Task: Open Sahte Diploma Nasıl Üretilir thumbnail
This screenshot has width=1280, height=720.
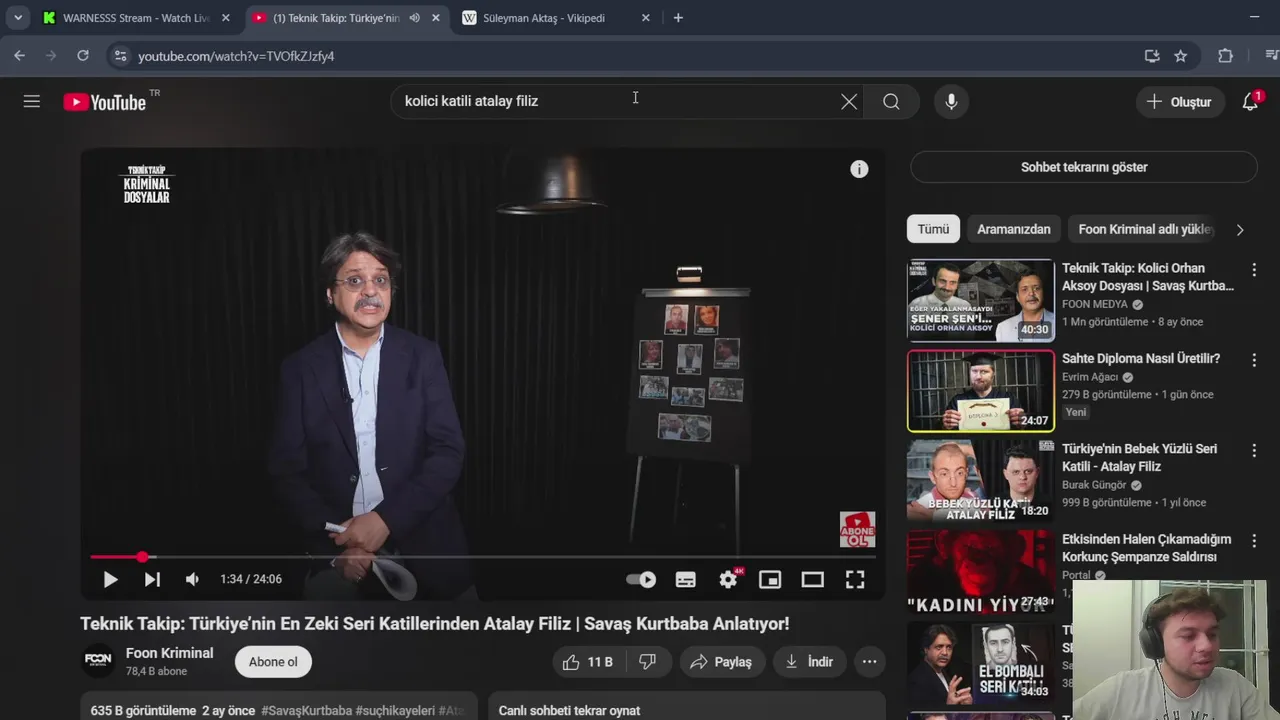Action: point(980,390)
